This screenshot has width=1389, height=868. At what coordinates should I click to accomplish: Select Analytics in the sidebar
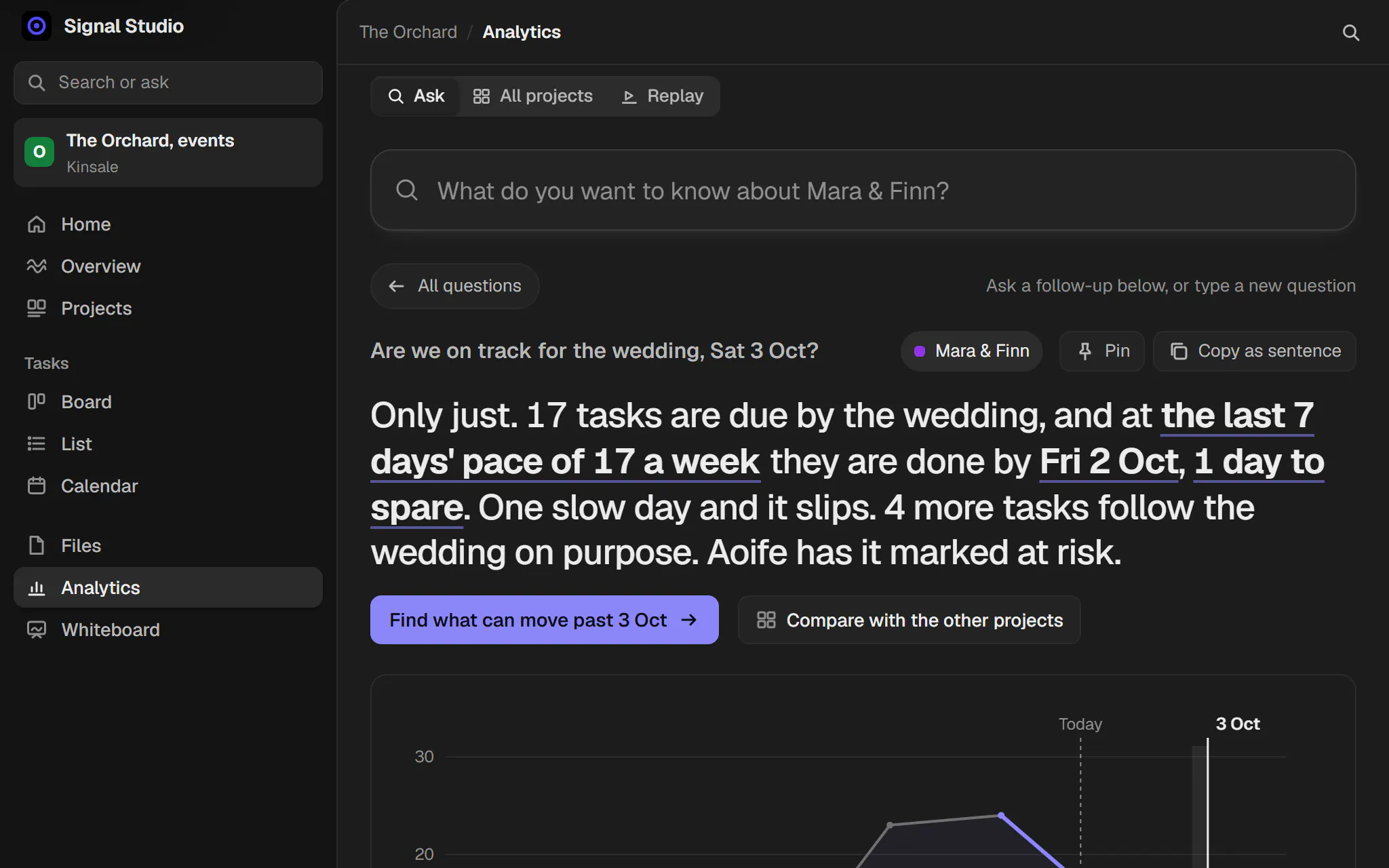tap(168, 588)
